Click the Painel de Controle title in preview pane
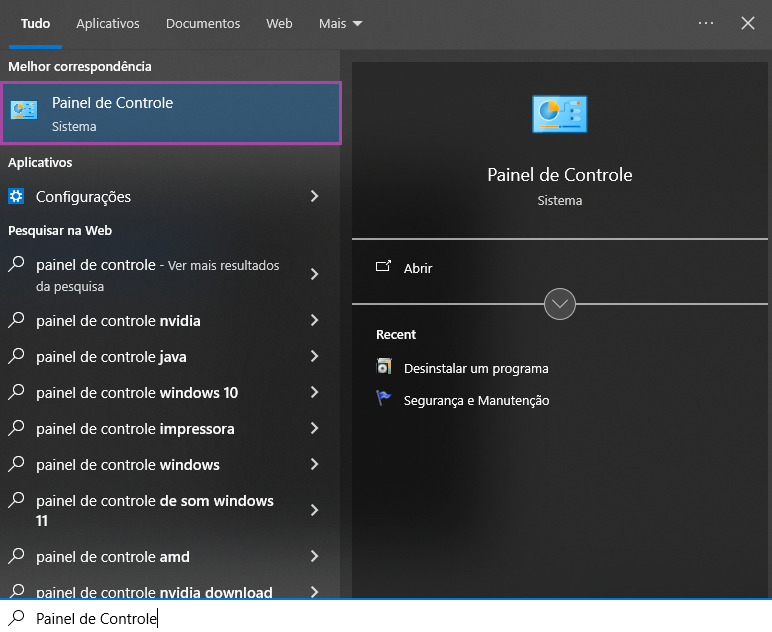Image resolution: width=772 pixels, height=632 pixels. (560, 175)
